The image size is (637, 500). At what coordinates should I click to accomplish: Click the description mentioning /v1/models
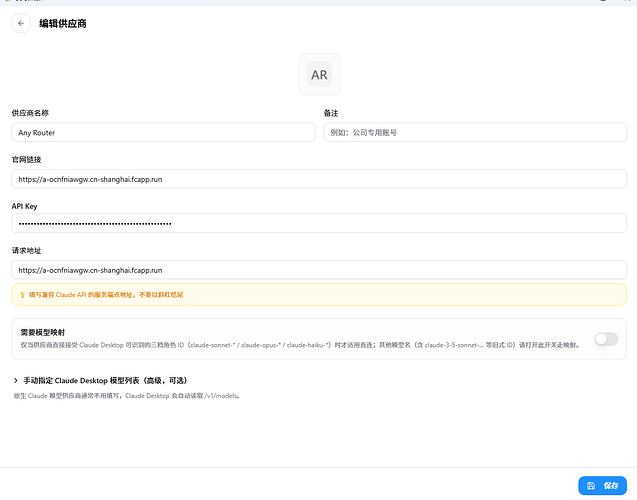coord(127,396)
